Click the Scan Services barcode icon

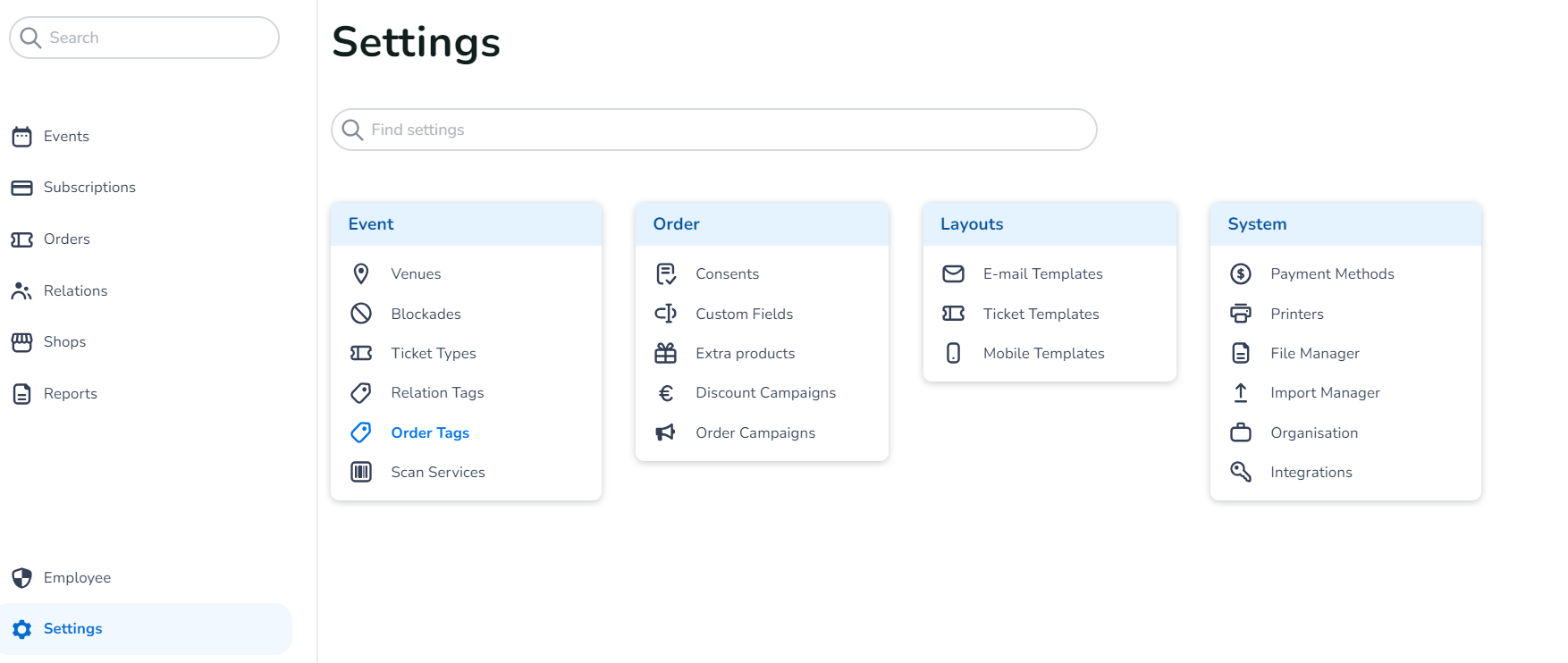[x=361, y=472]
